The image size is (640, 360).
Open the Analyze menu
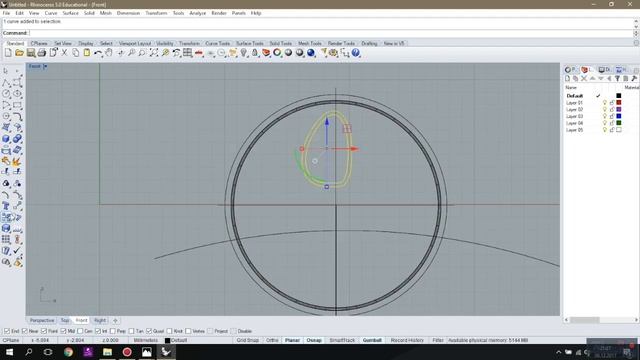point(198,13)
